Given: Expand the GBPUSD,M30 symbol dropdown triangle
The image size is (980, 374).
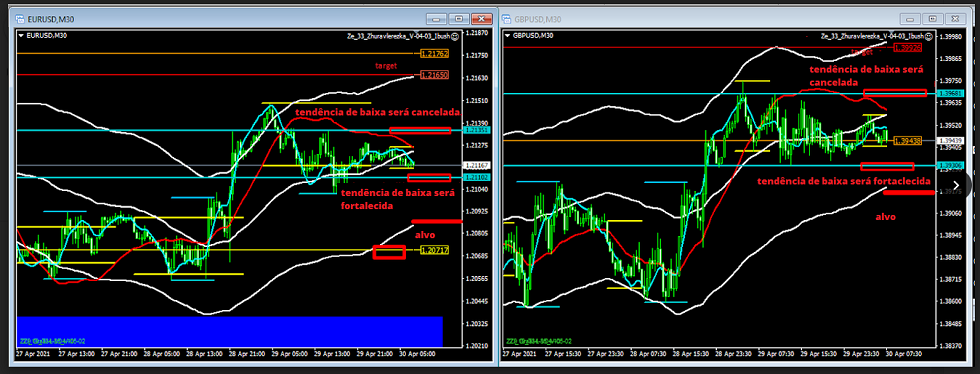Looking at the screenshot, I should [507, 36].
